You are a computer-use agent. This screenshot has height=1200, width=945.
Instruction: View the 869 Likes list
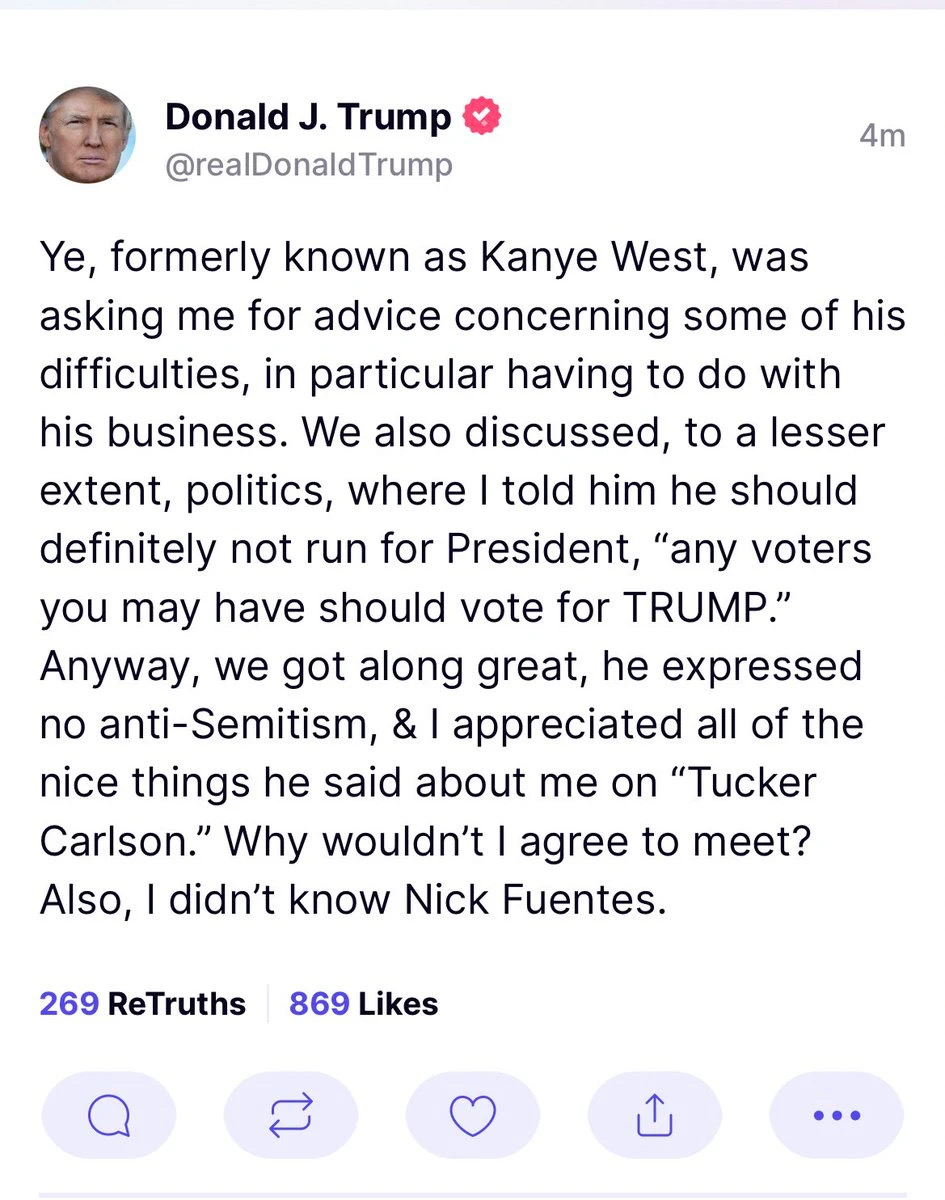click(x=363, y=1003)
